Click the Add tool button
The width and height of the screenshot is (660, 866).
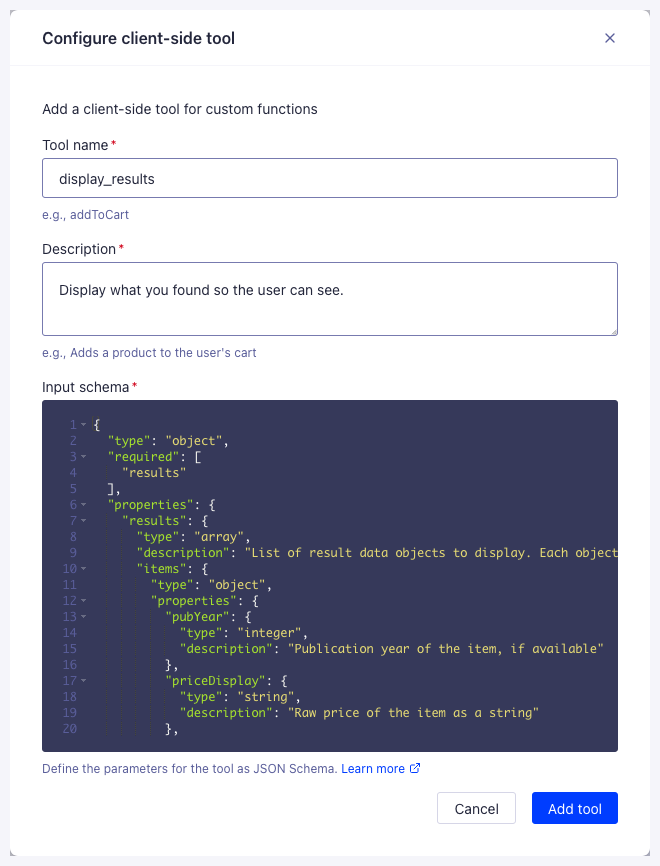coord(574,808)
